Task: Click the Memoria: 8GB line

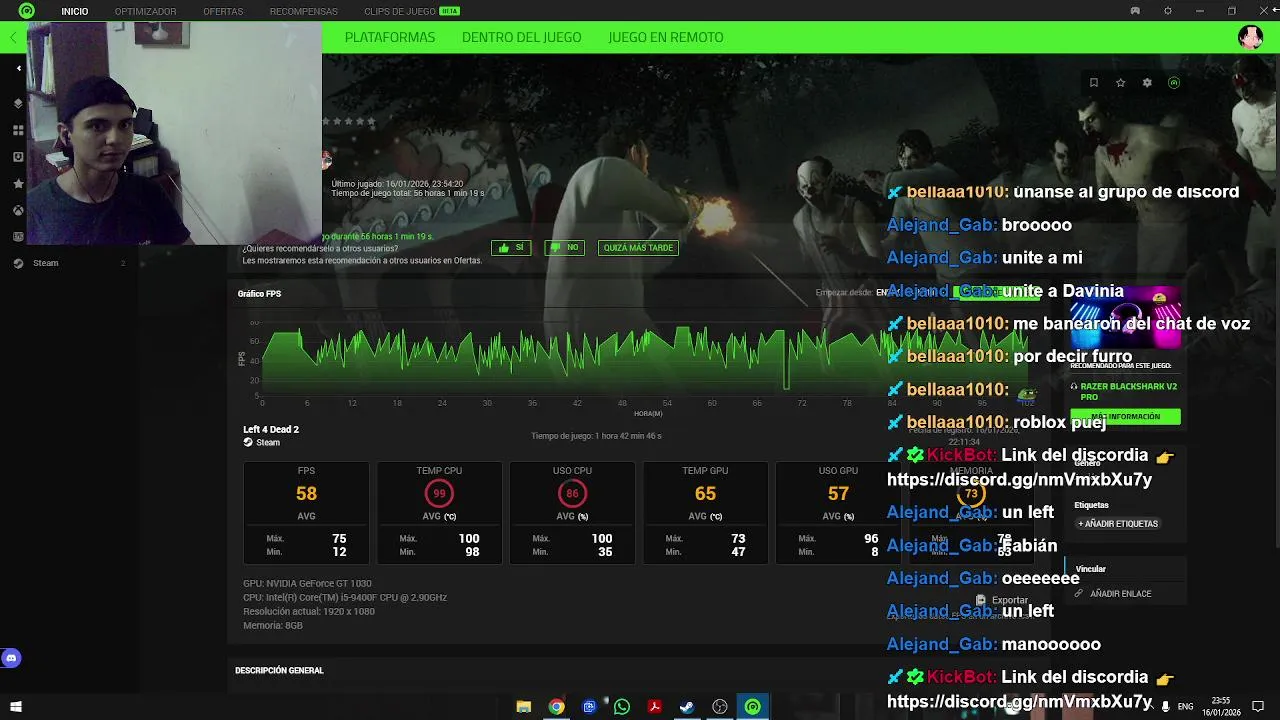Action: tap(273, 625)
